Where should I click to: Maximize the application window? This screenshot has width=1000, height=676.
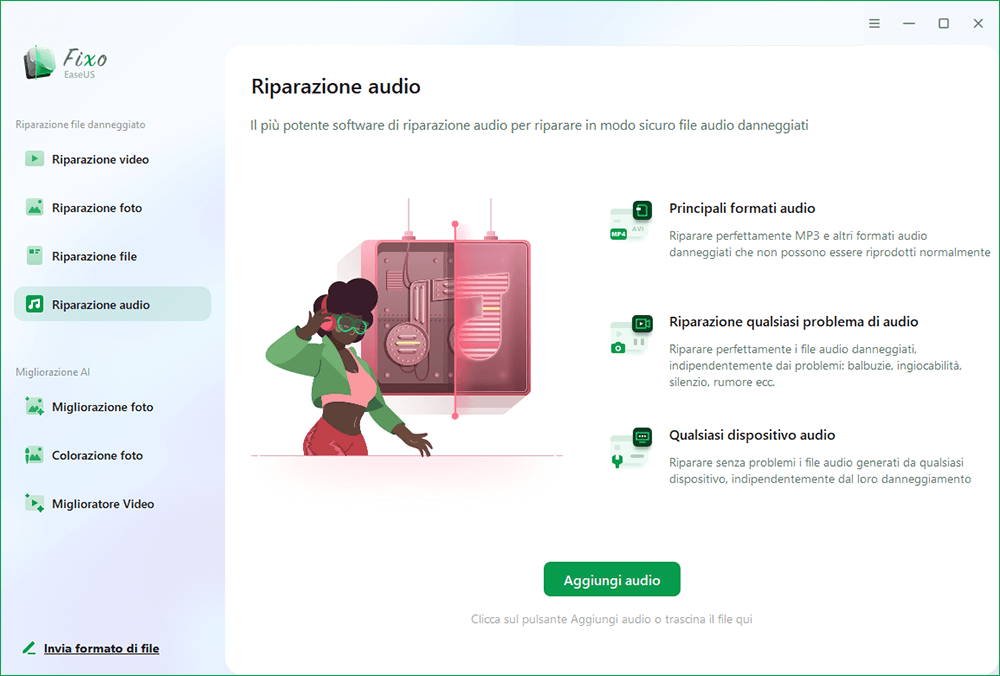point(943,22)
